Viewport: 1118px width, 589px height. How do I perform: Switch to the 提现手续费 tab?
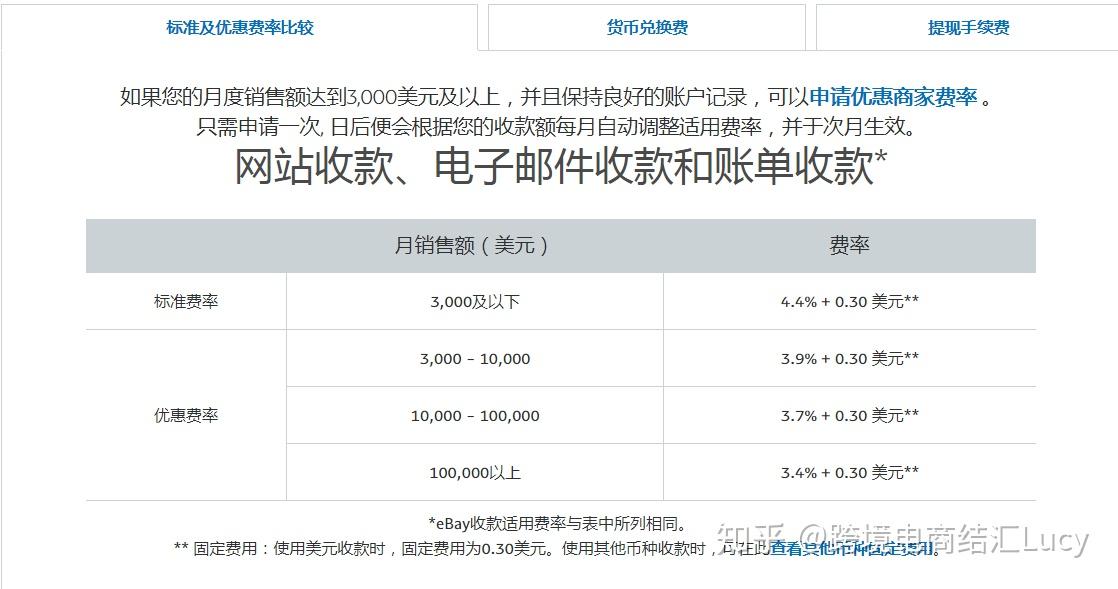coord(968,28)
